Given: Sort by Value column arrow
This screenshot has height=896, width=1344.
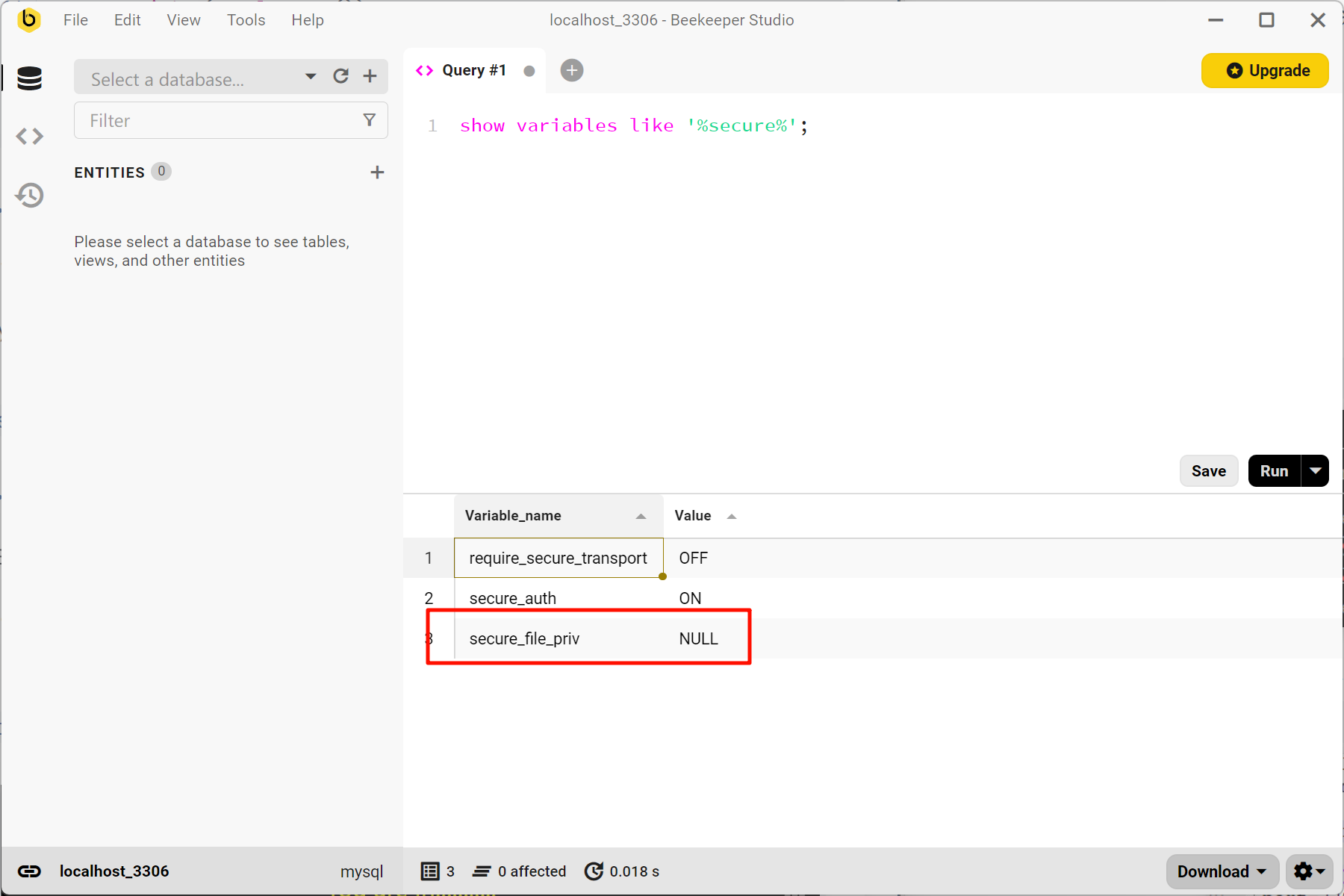Looking at the screenshot, I should coord(732,516).
